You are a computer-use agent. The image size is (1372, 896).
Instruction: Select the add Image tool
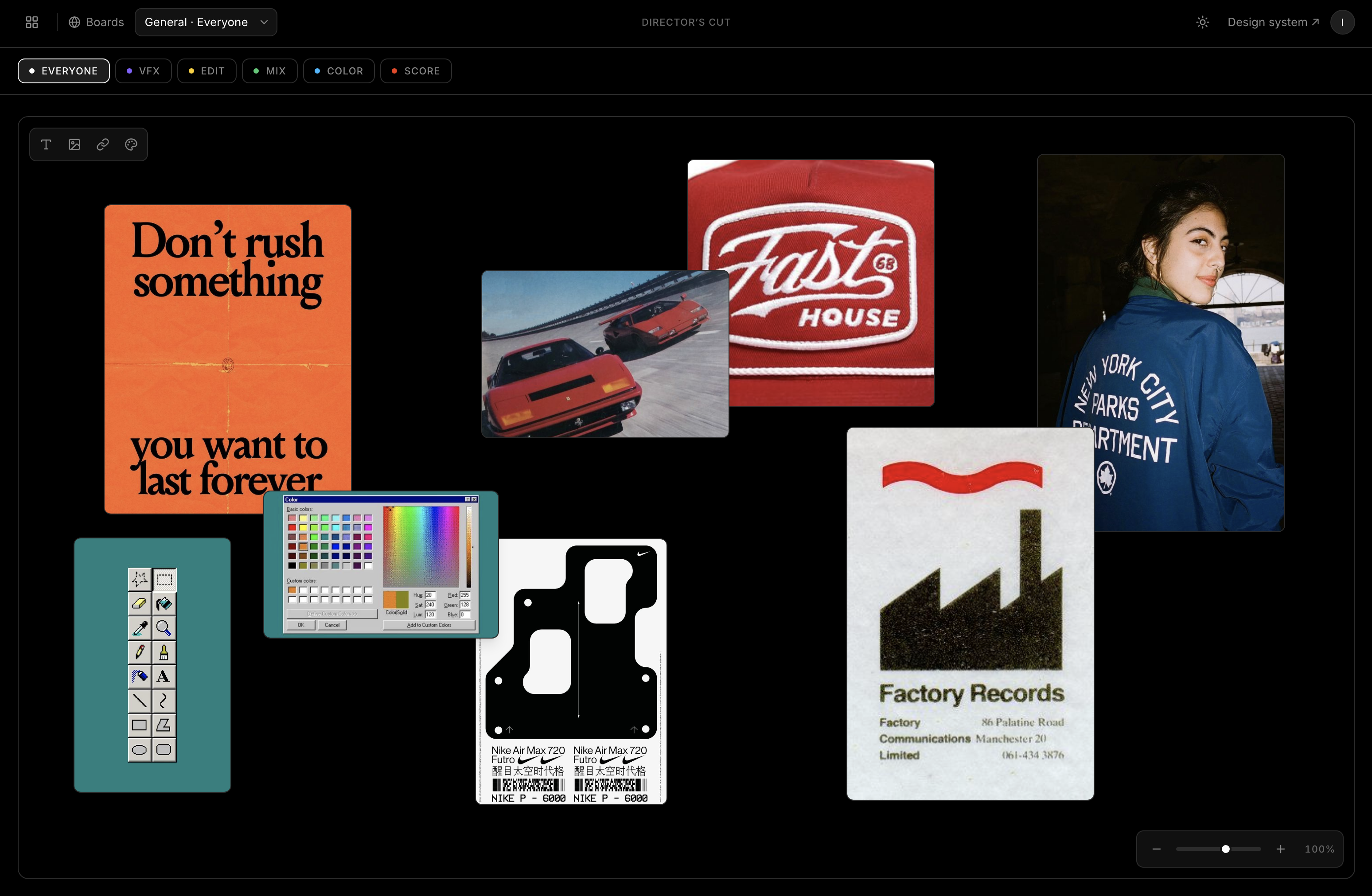tap(74, 144)
